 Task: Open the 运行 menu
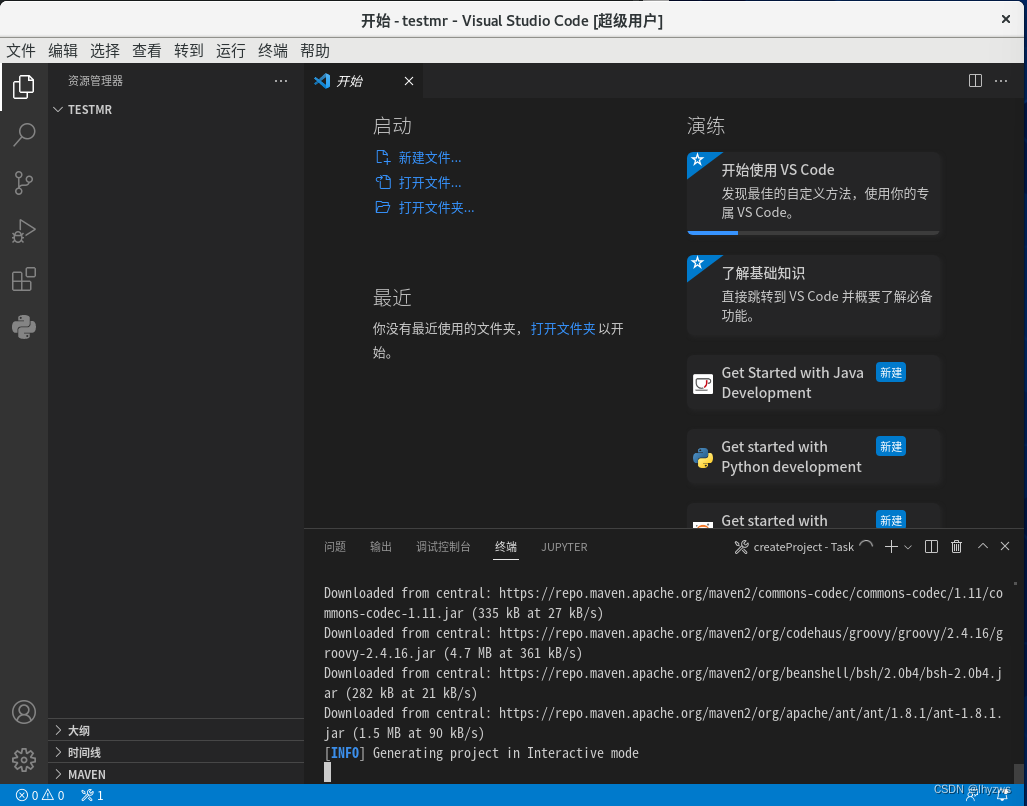point(231,50)
